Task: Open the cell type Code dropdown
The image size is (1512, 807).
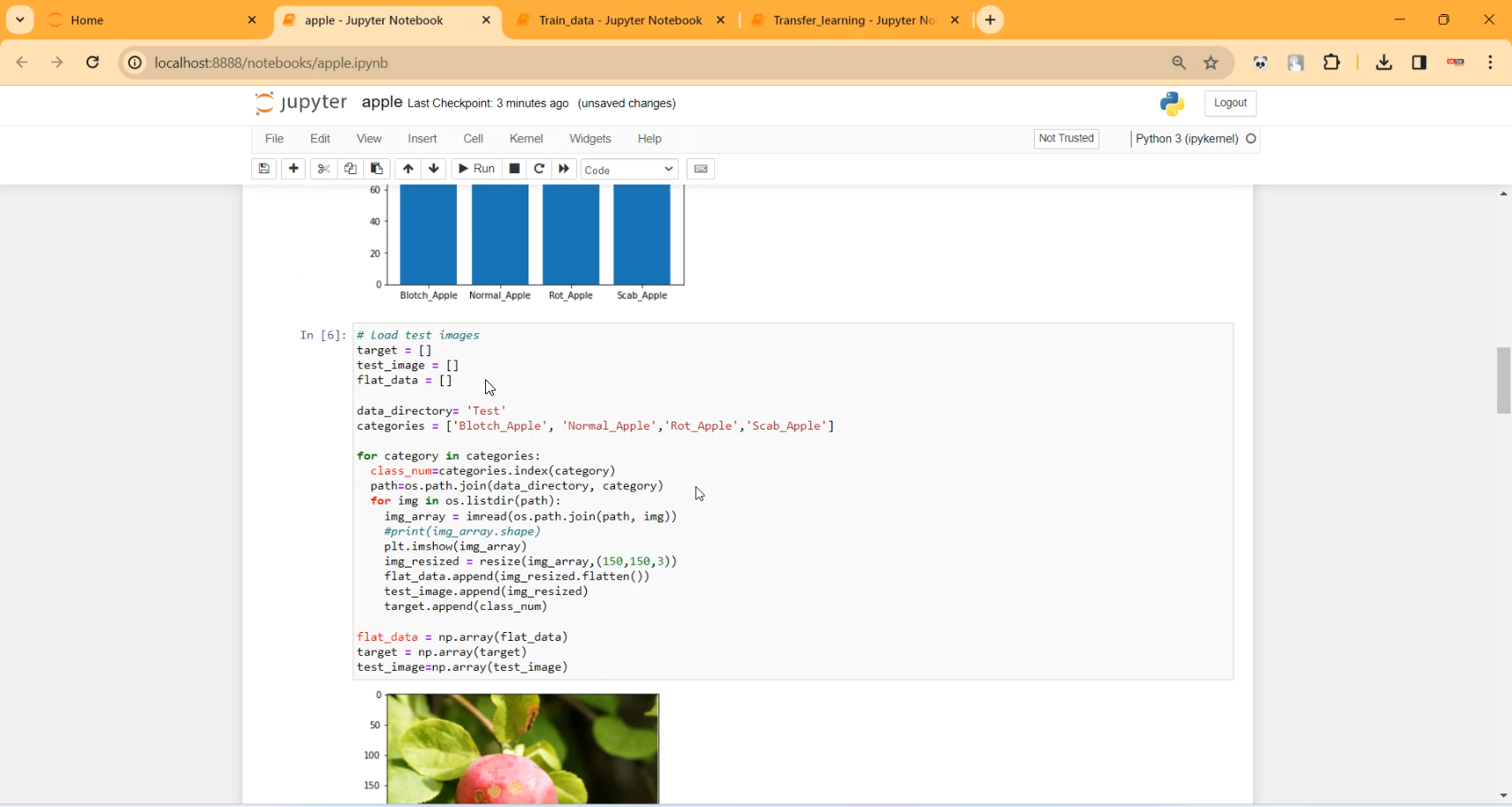Action: [629, 169]
